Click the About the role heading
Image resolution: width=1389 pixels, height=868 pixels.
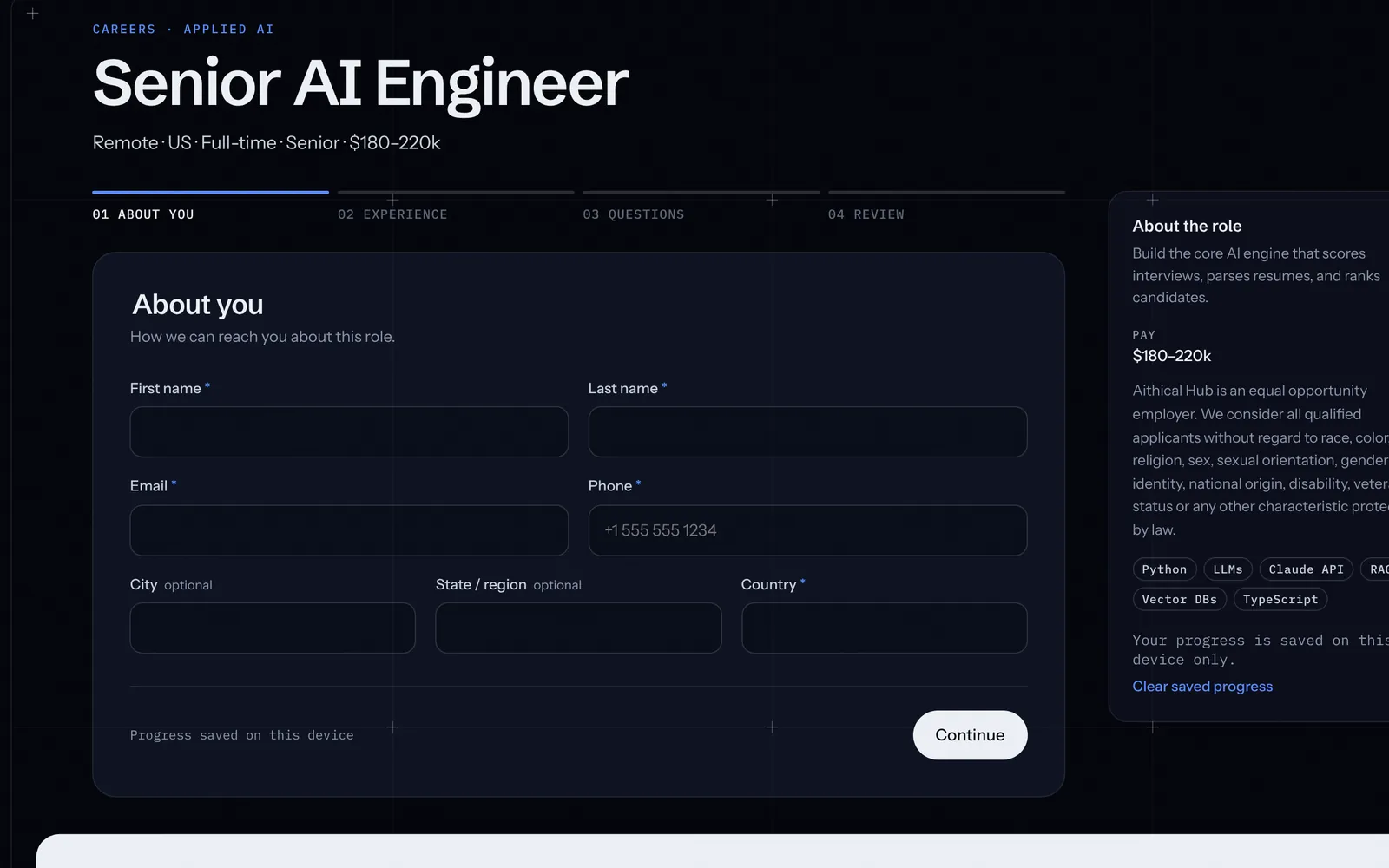click(1187, 227)
